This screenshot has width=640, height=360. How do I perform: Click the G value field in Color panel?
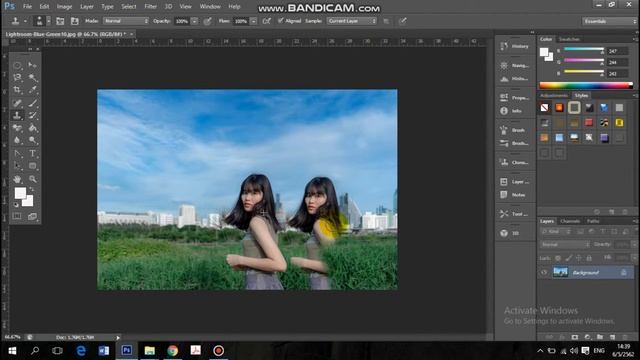(617, 62)
